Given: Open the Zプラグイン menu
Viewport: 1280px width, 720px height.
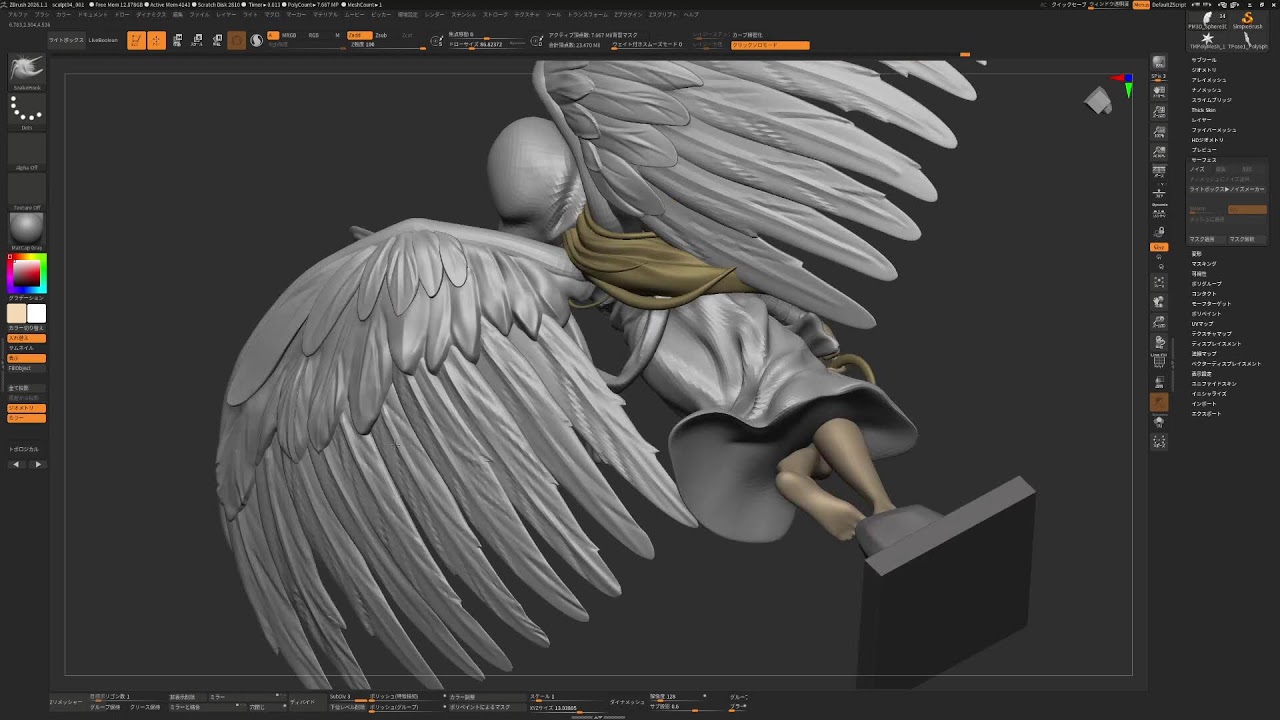Looking at the screenshot, I should pos(628,15).
